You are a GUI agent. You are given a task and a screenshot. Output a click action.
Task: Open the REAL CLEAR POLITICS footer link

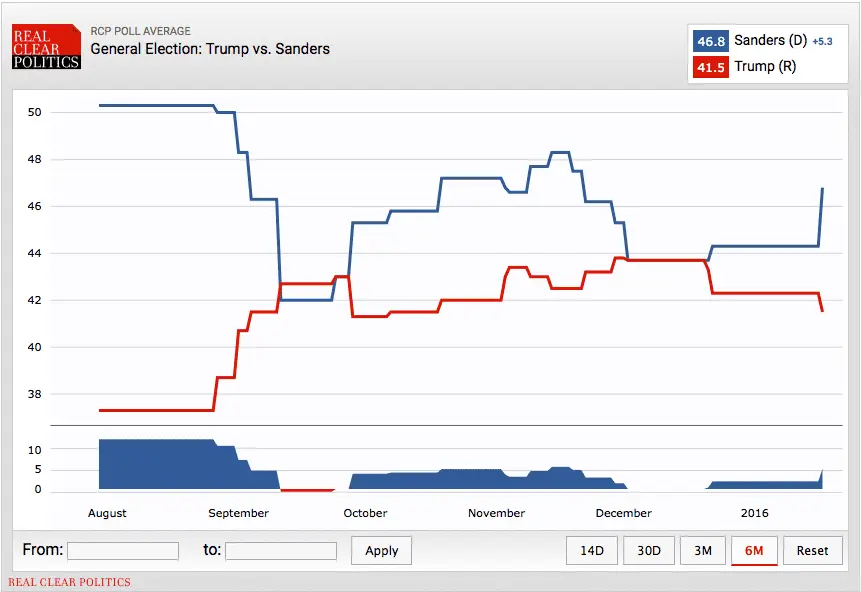tap(70, 582)
